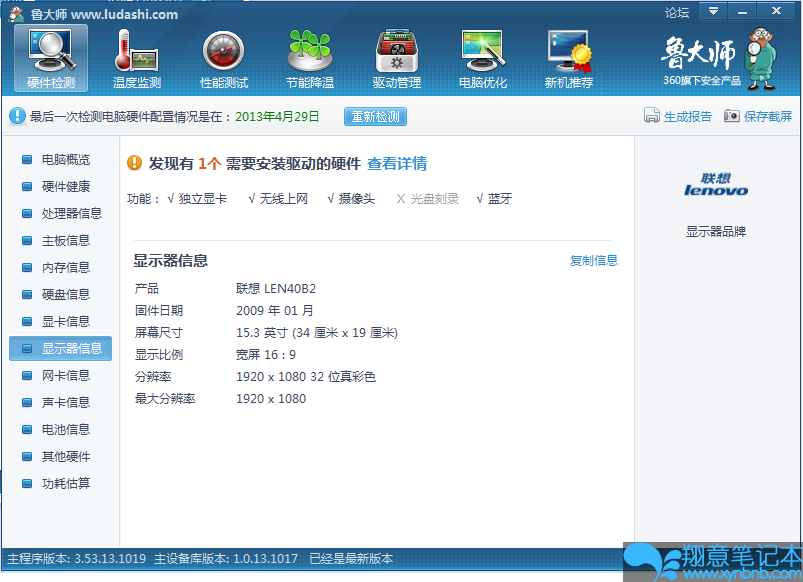
Task: Click the 摄像头 feature label
Action: (356, 199)
